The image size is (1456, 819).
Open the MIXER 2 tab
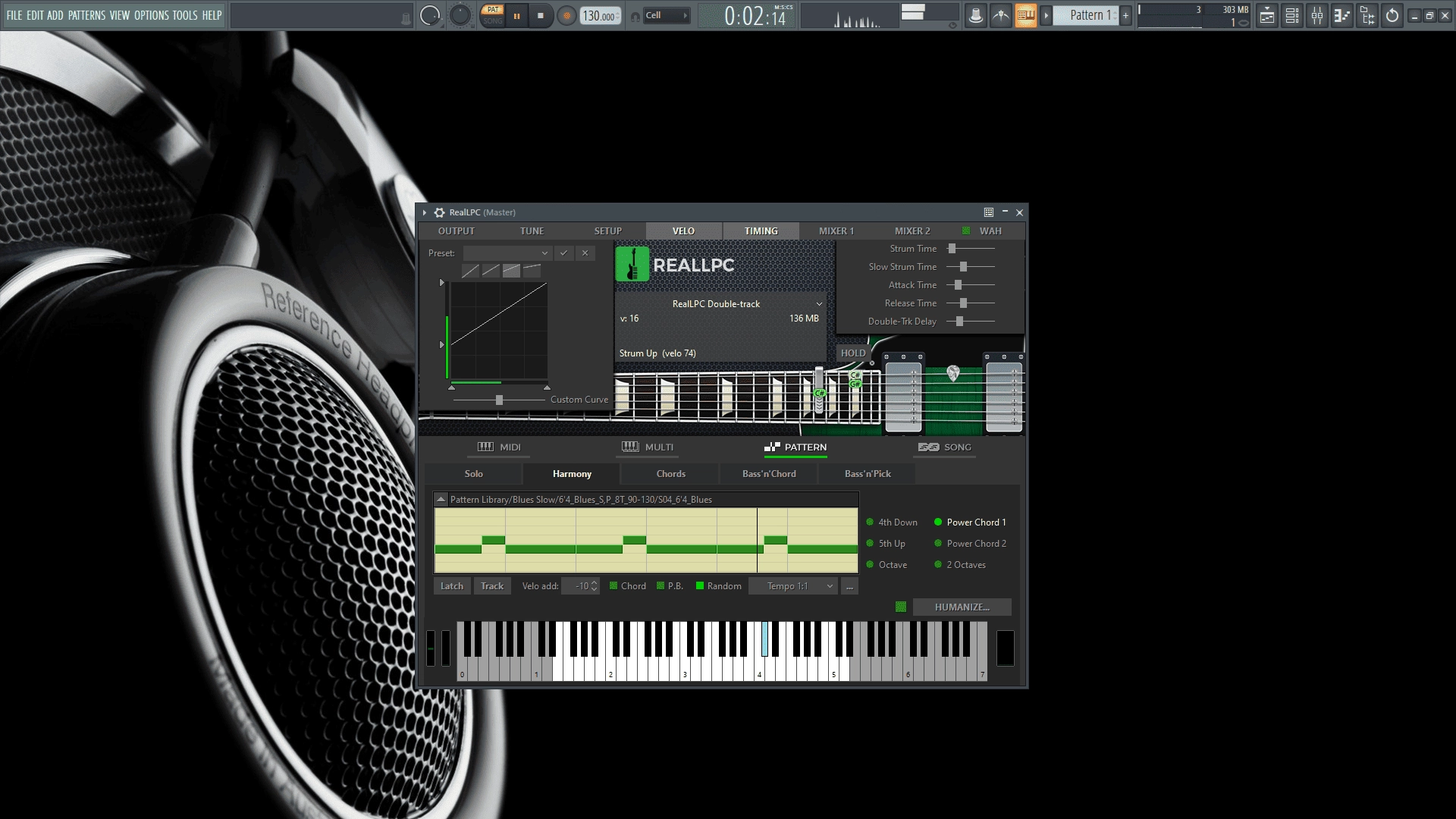pyautogui.click(x=912, y=231)
